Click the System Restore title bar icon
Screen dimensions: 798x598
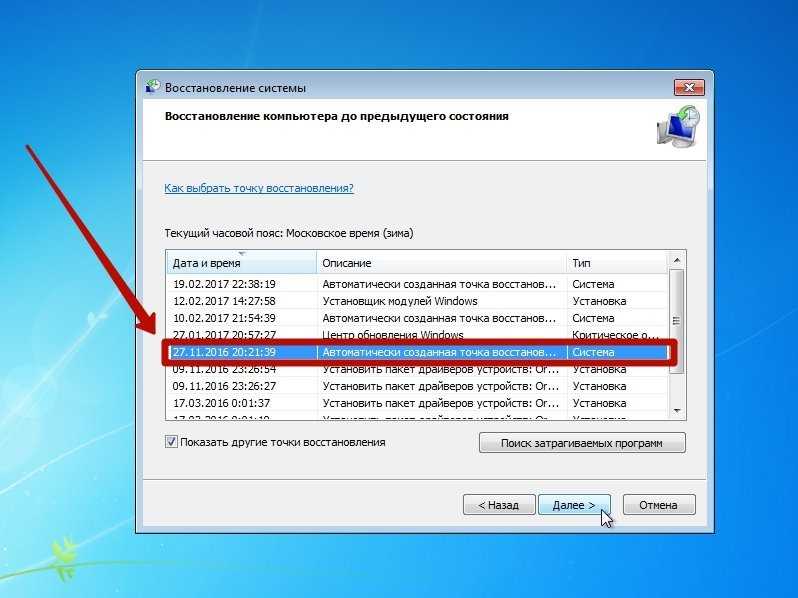[x=153, y=87]
